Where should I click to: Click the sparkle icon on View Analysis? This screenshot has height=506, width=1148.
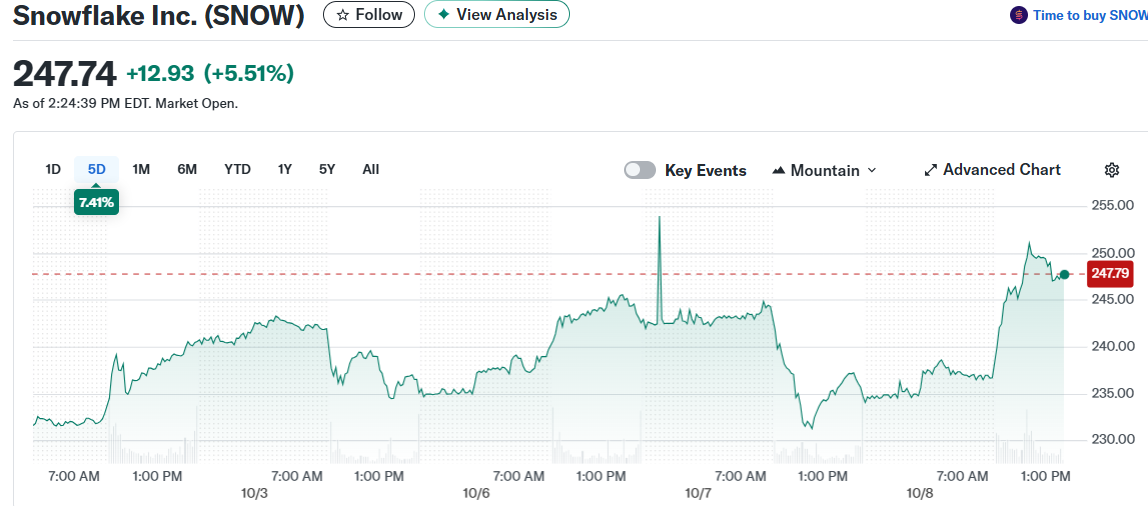(x=443, y=15)
